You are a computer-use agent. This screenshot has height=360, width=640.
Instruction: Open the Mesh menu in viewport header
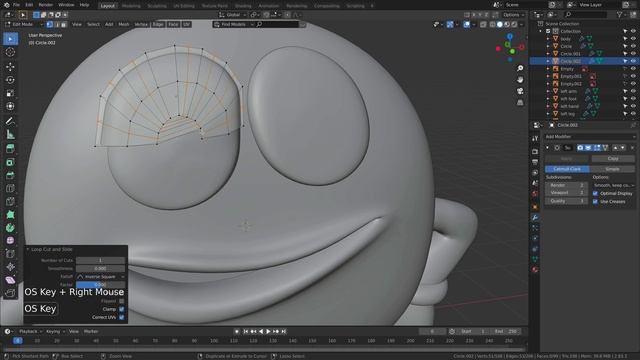[x=124, y=24]
